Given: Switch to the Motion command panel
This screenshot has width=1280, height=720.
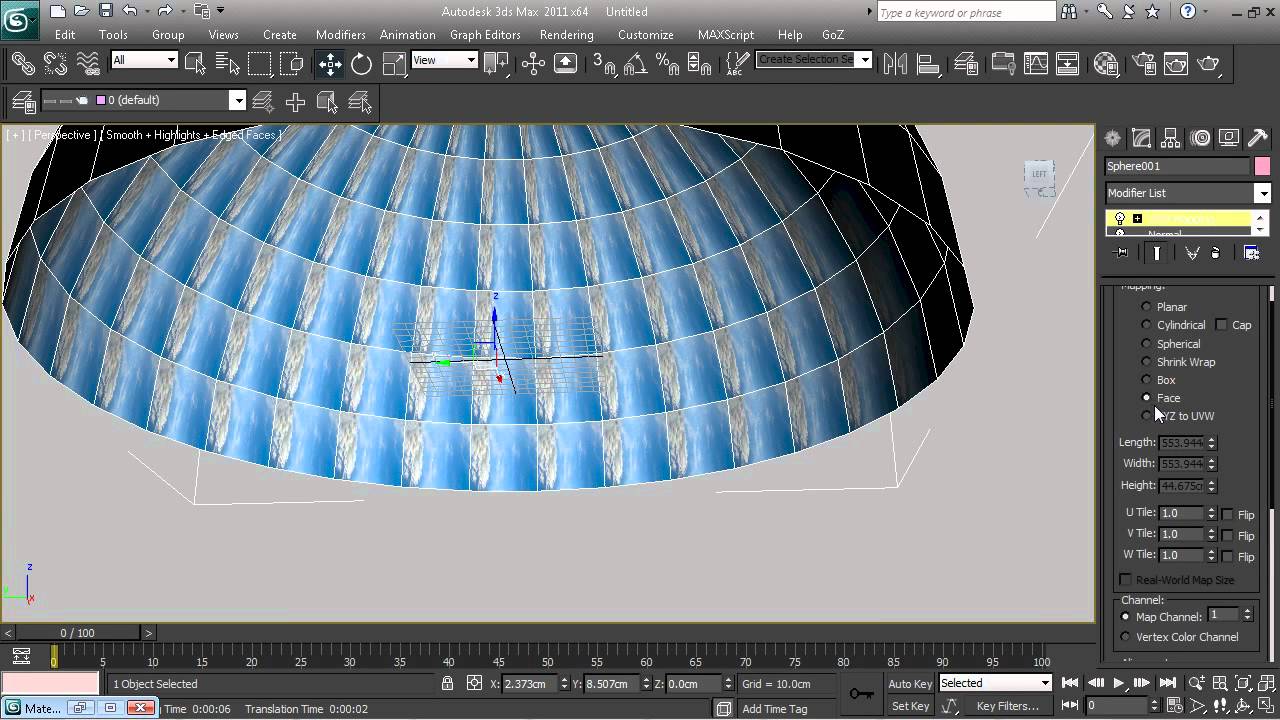Looking at the screenshot, I should point(1200,138).
